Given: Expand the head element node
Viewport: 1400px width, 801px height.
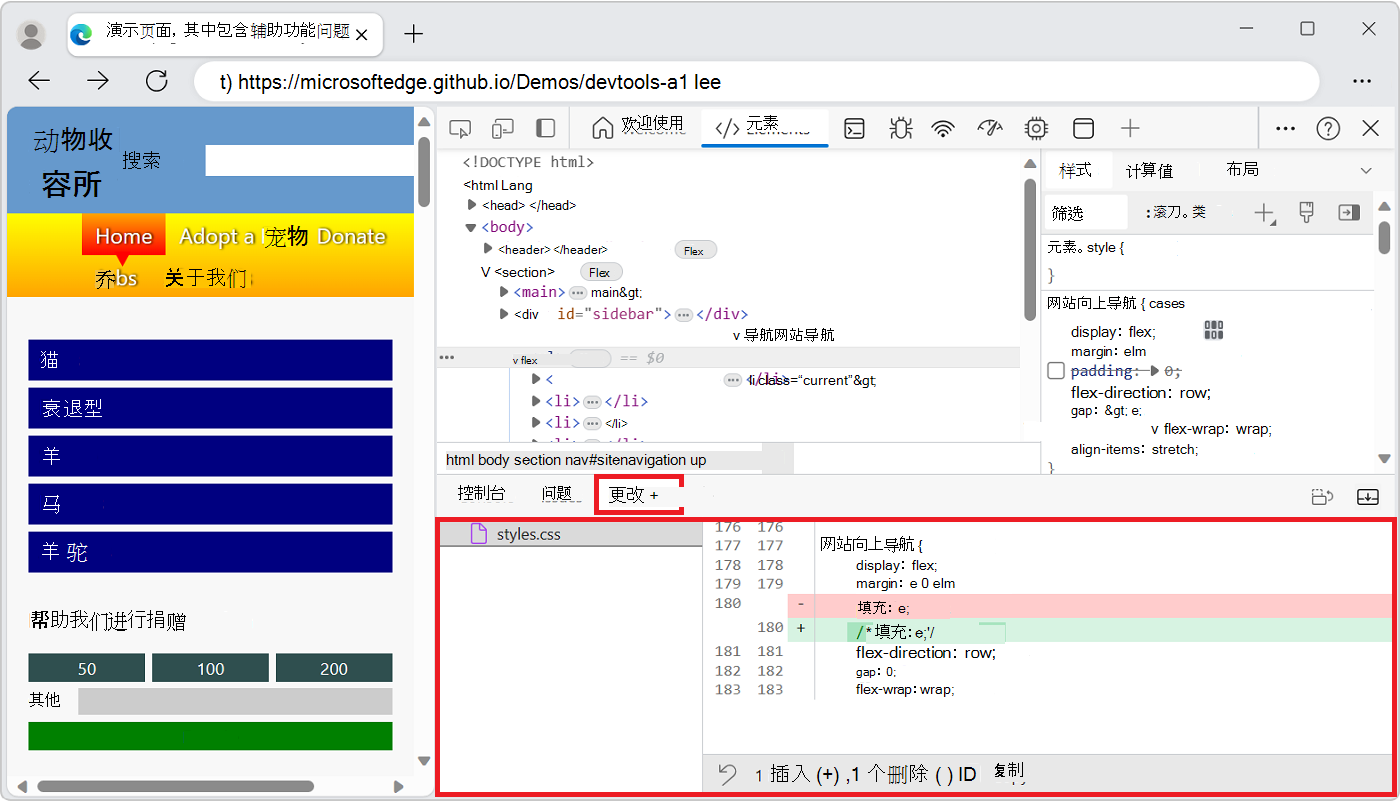Looking at the screenshot, I should click(x=472, y=205).
